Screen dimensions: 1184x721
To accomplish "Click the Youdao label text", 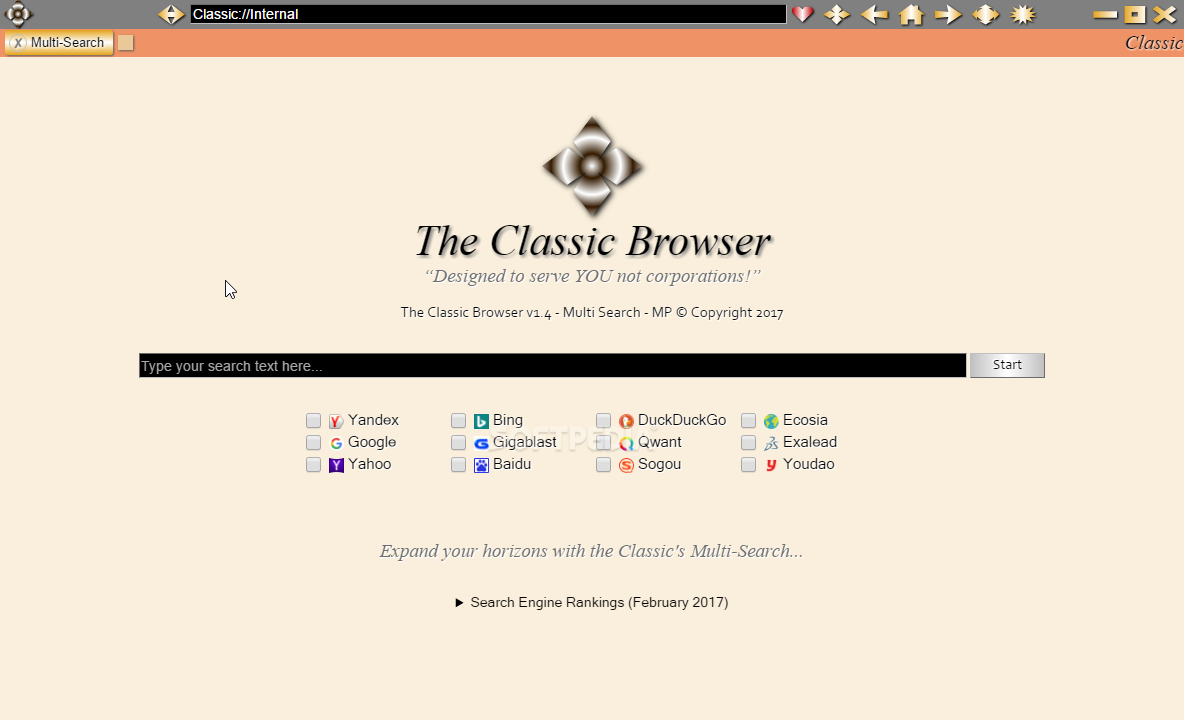I will click(809, 464).
